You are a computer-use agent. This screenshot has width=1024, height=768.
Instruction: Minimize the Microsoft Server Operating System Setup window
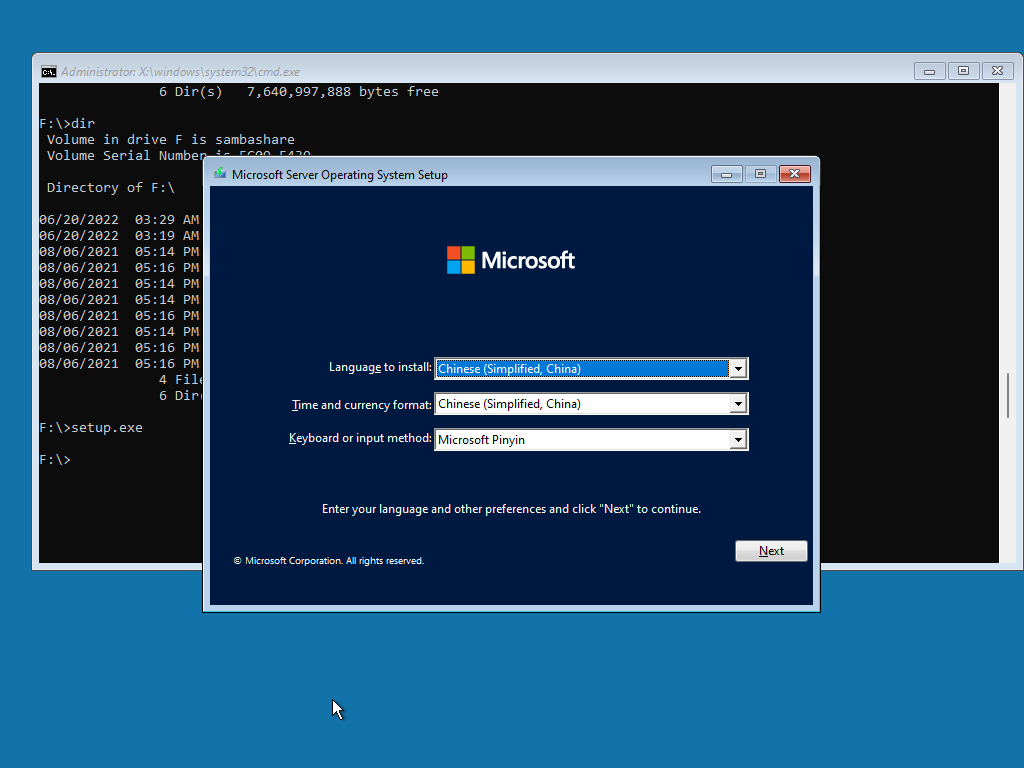[726, 174]
